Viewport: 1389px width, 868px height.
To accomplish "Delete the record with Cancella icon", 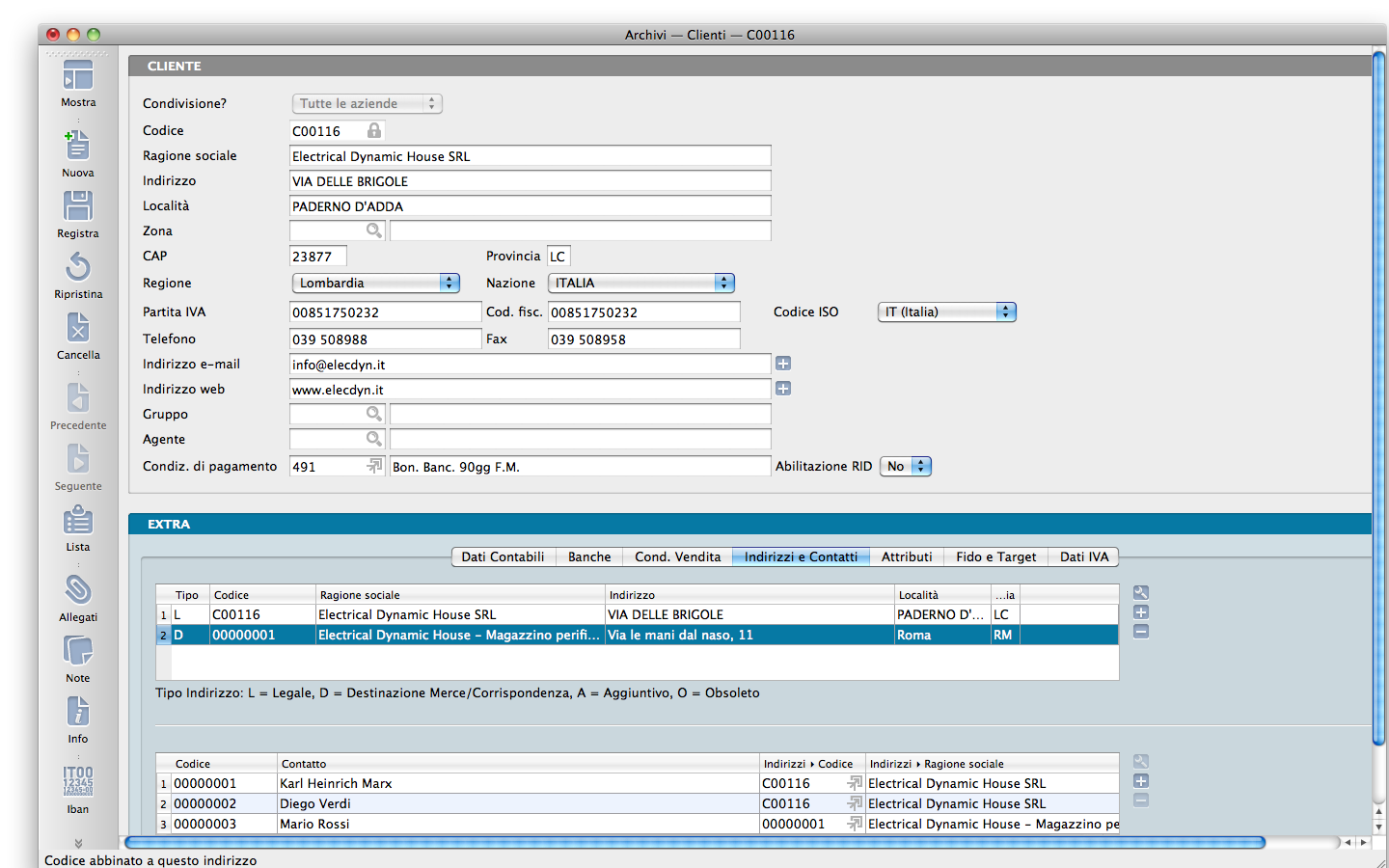I will 78,329.
